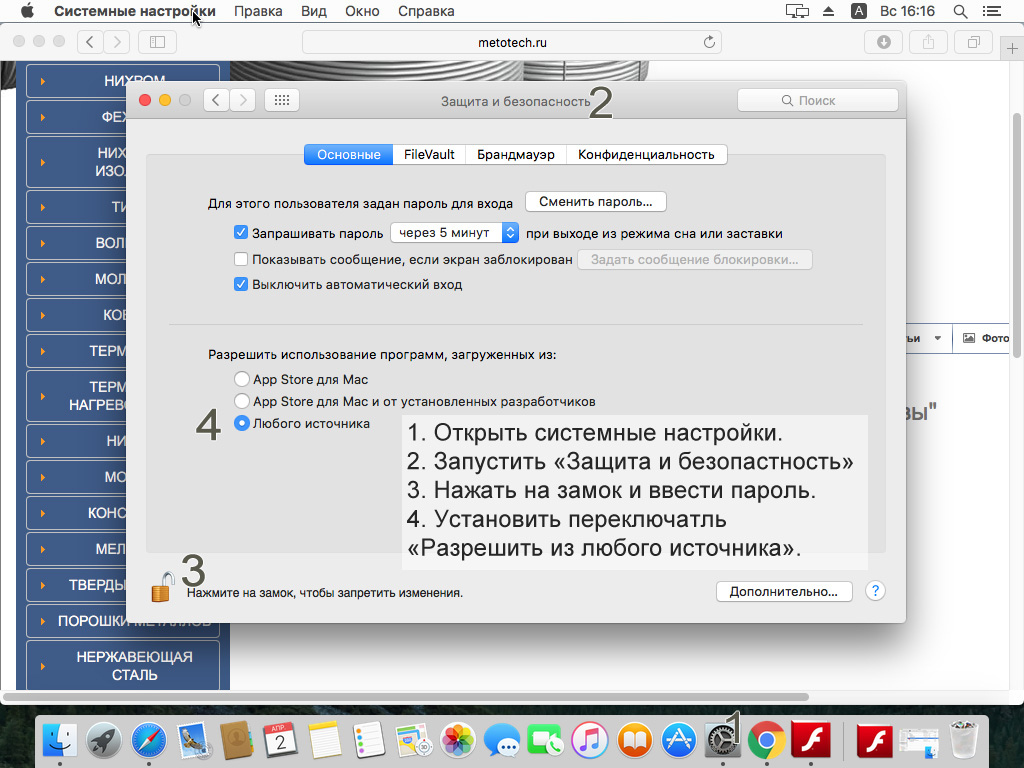Switch to the FileVault tab
This screenshot has width=1024, height=768.
(x=429, y=155)
